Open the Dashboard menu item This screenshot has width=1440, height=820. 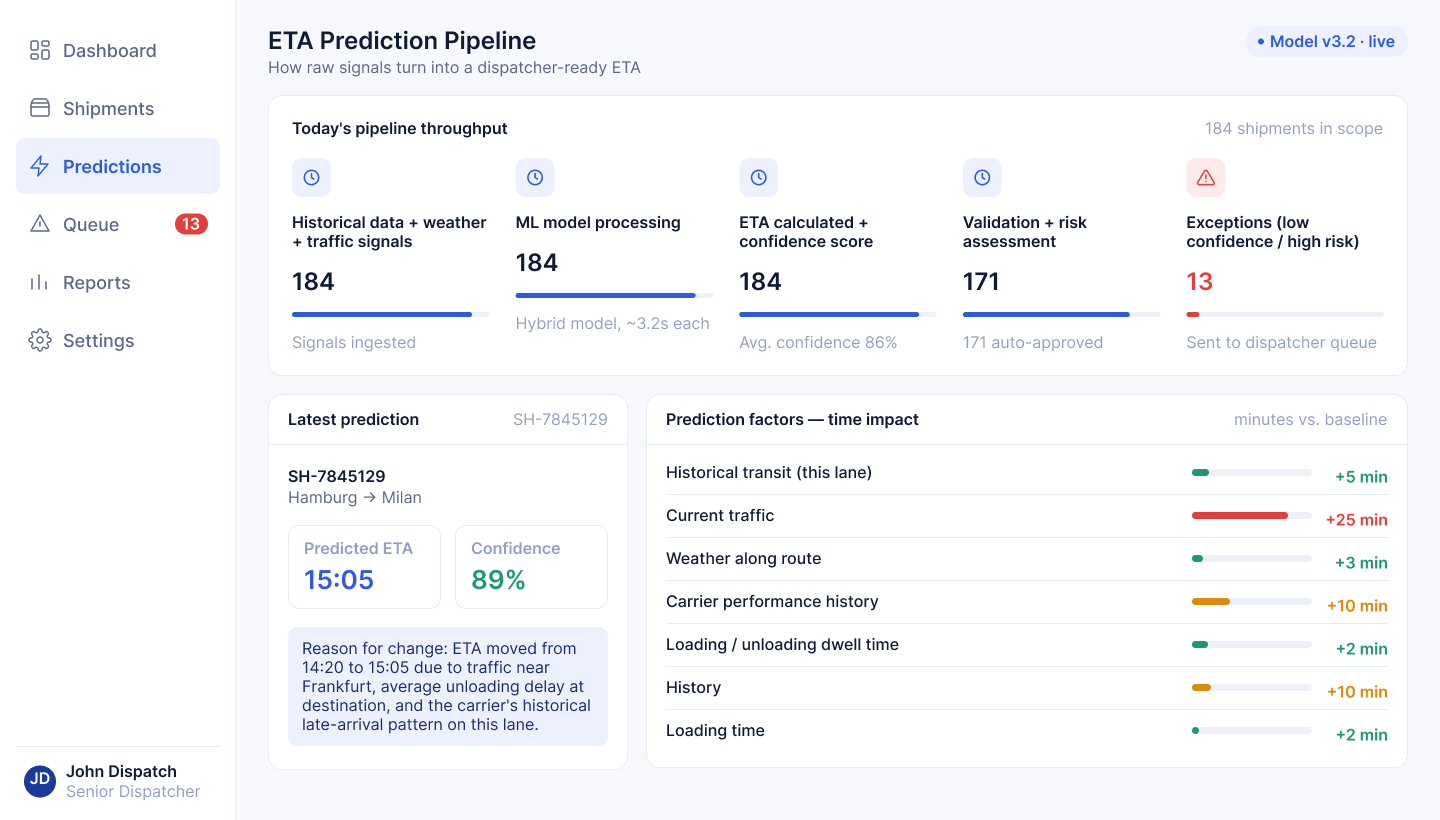click(x=118, y=50)
